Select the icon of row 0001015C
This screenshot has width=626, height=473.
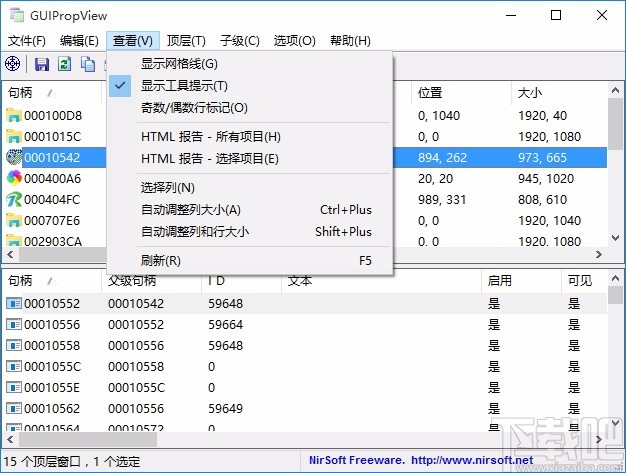coord(14,137)
